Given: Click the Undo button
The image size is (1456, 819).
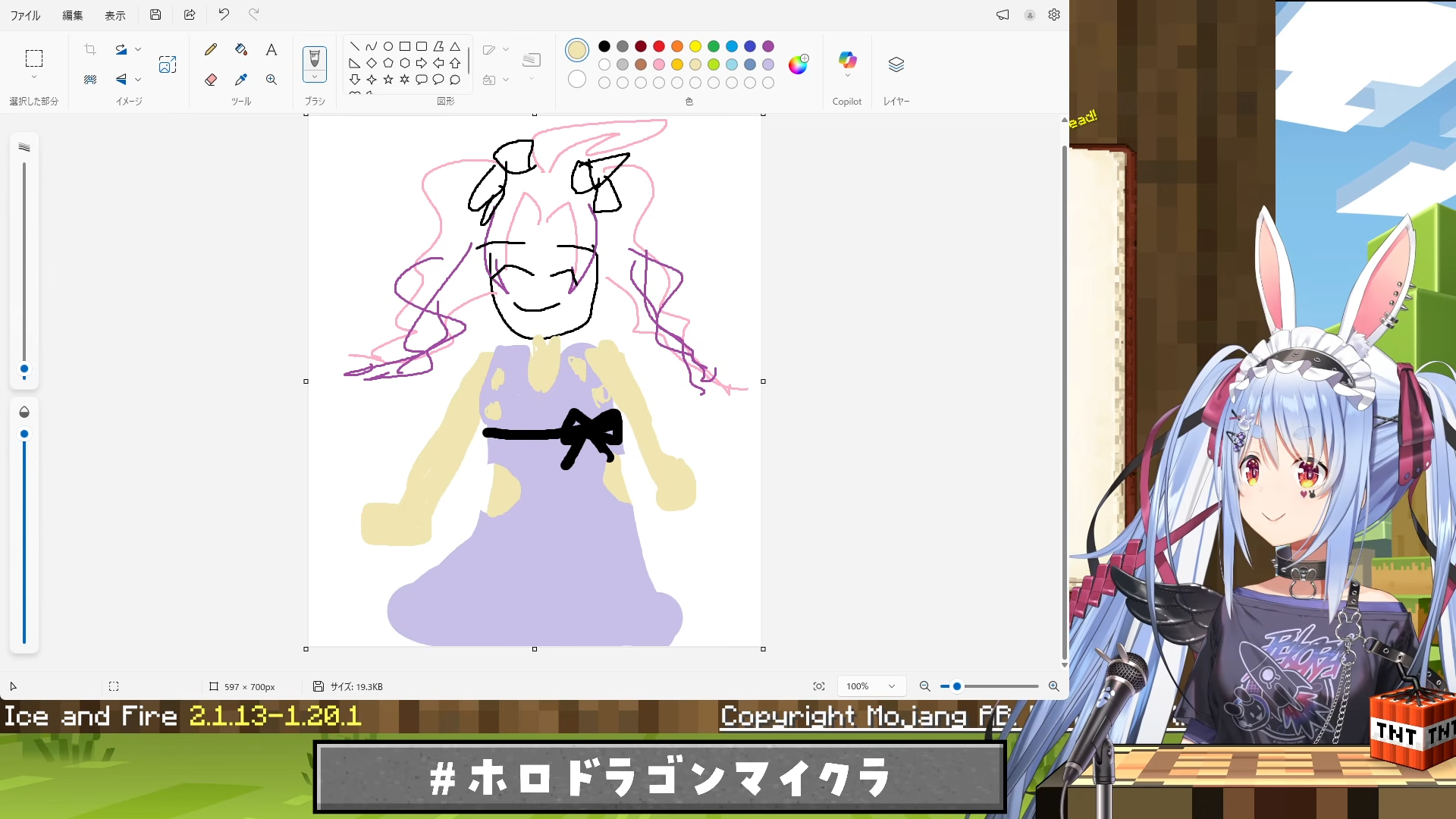Looking at the screenshot, I should pos(224,14).
